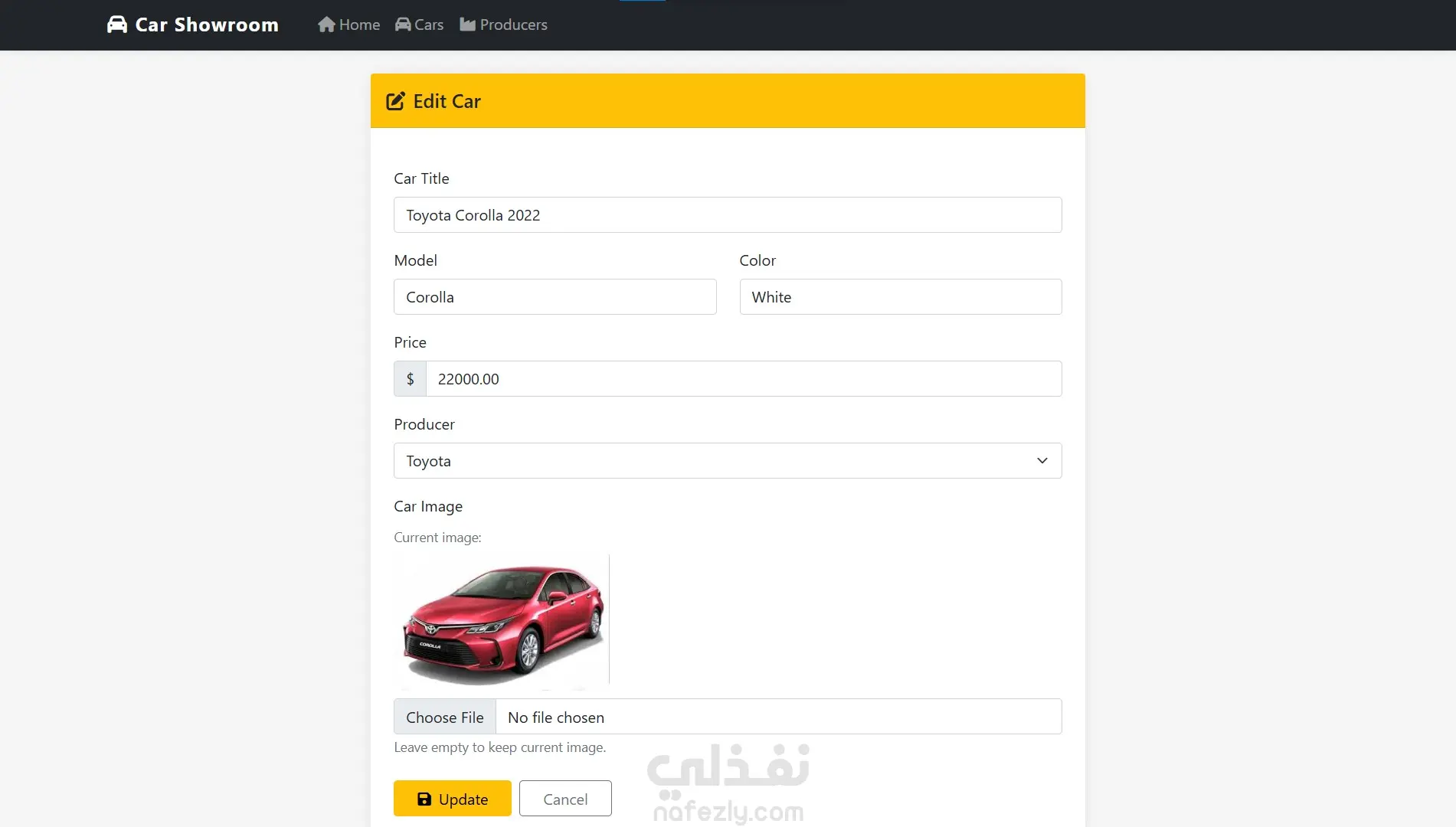The image size is (1456, 827).
Task: Click the 'Price' field label
Action: point(410,342)
